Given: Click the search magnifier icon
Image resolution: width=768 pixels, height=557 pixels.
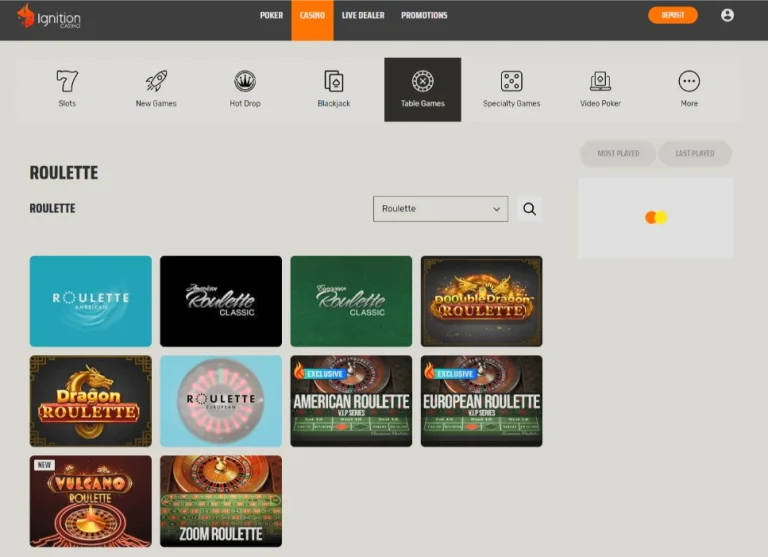Looking at the screenshot, I should [529, 209].
